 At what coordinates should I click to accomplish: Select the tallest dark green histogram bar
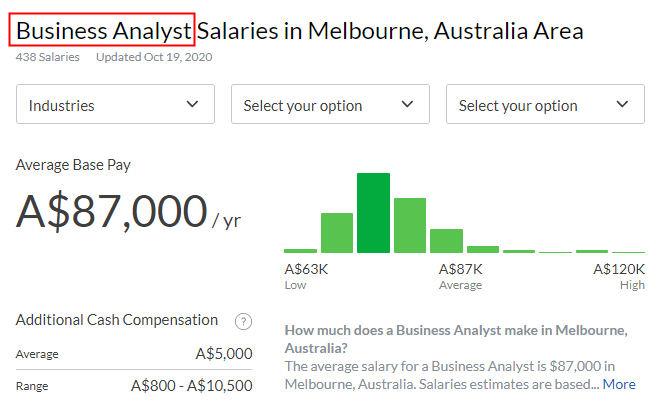(x=373, y=213)
